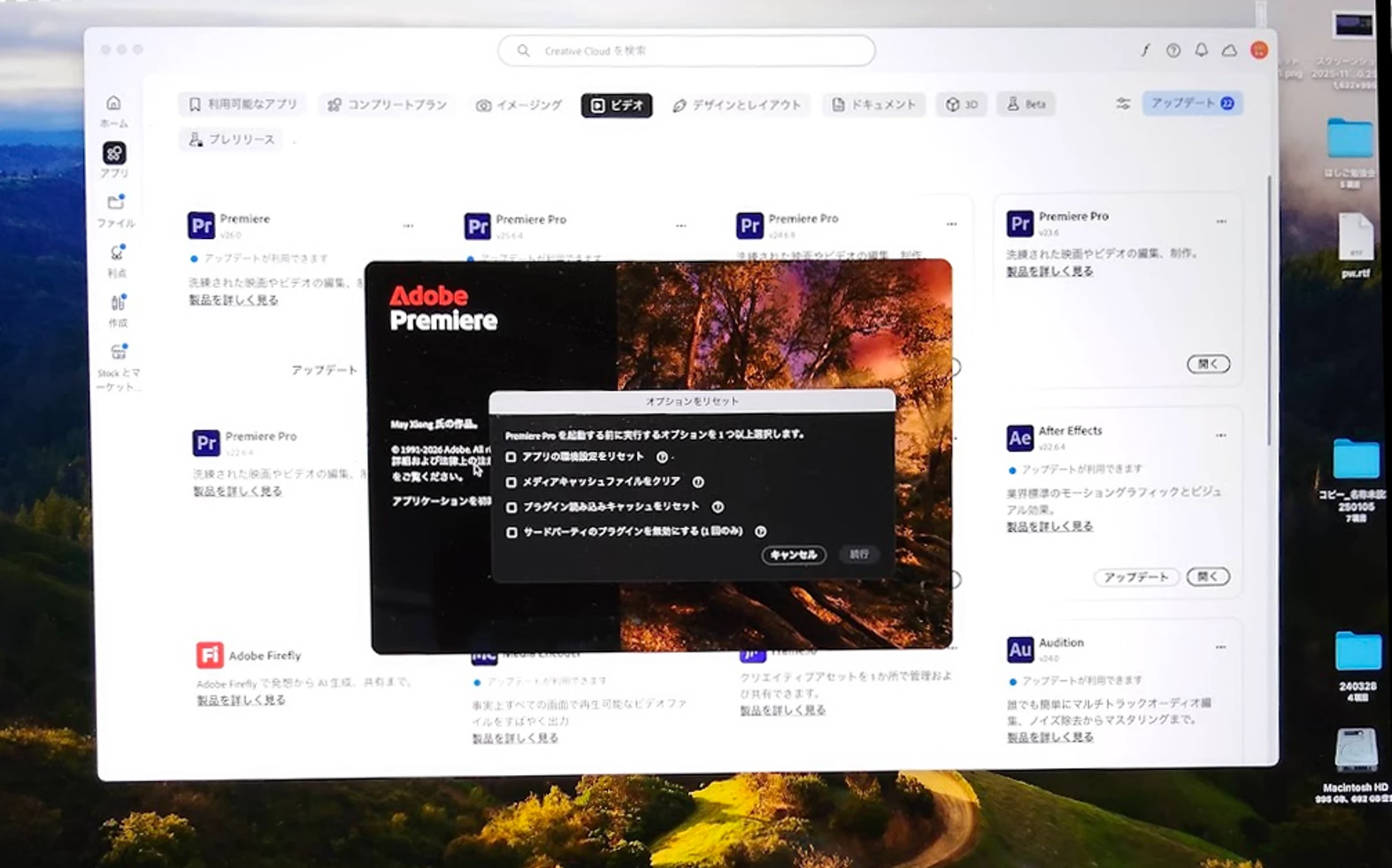Open more options for Premiere Pro v25.6.4
Image resolution: width=1392 pixels, height=868 pixels.
coord(681,226)
